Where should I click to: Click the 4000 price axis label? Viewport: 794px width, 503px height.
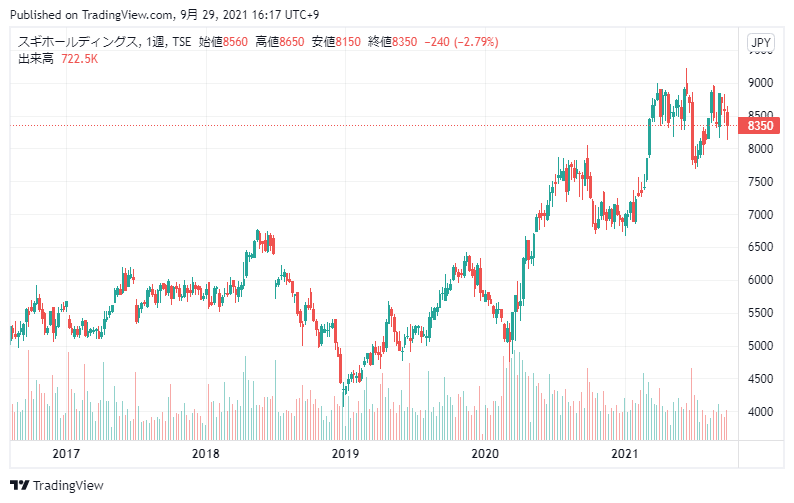coord(761,411)
